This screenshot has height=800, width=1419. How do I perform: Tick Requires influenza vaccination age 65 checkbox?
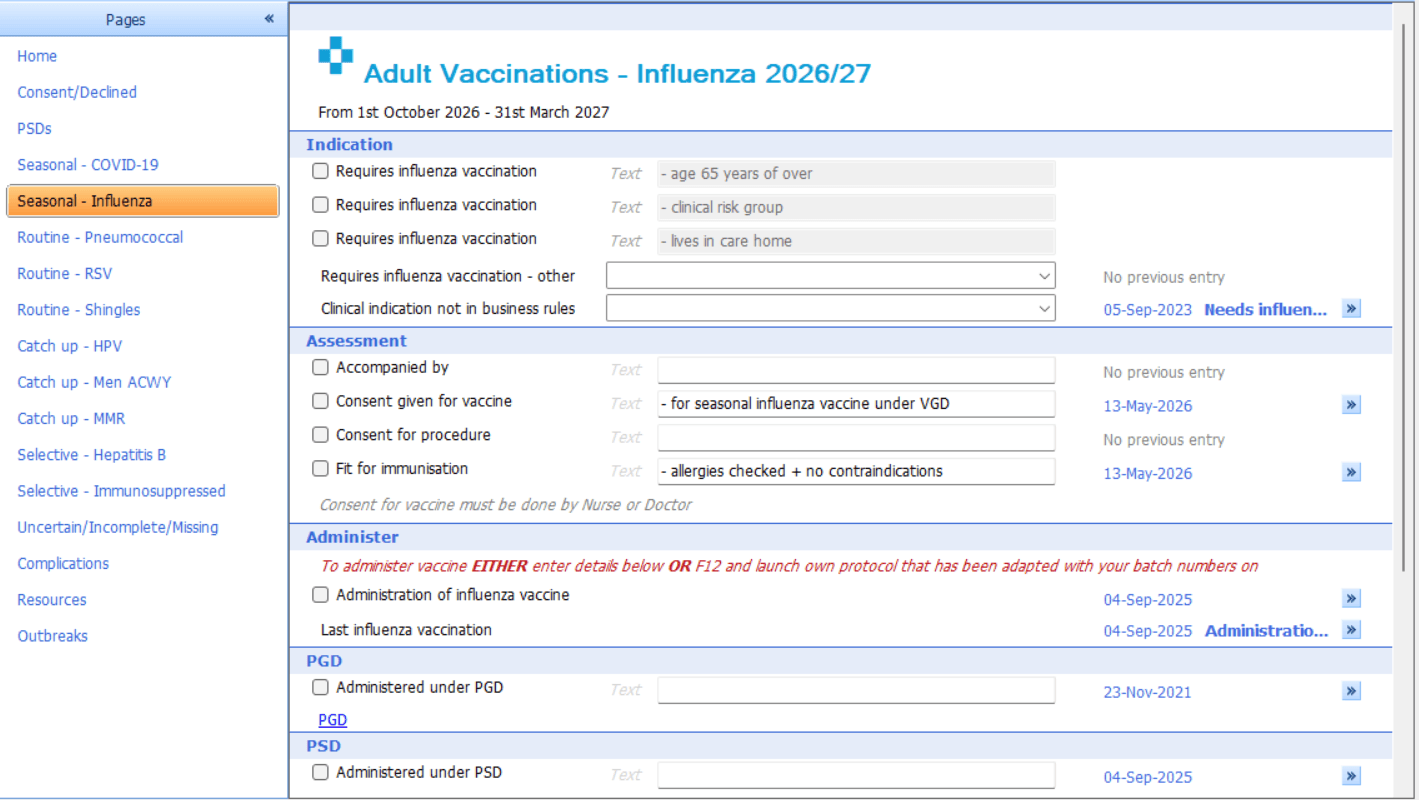click(x=320, y=171)
